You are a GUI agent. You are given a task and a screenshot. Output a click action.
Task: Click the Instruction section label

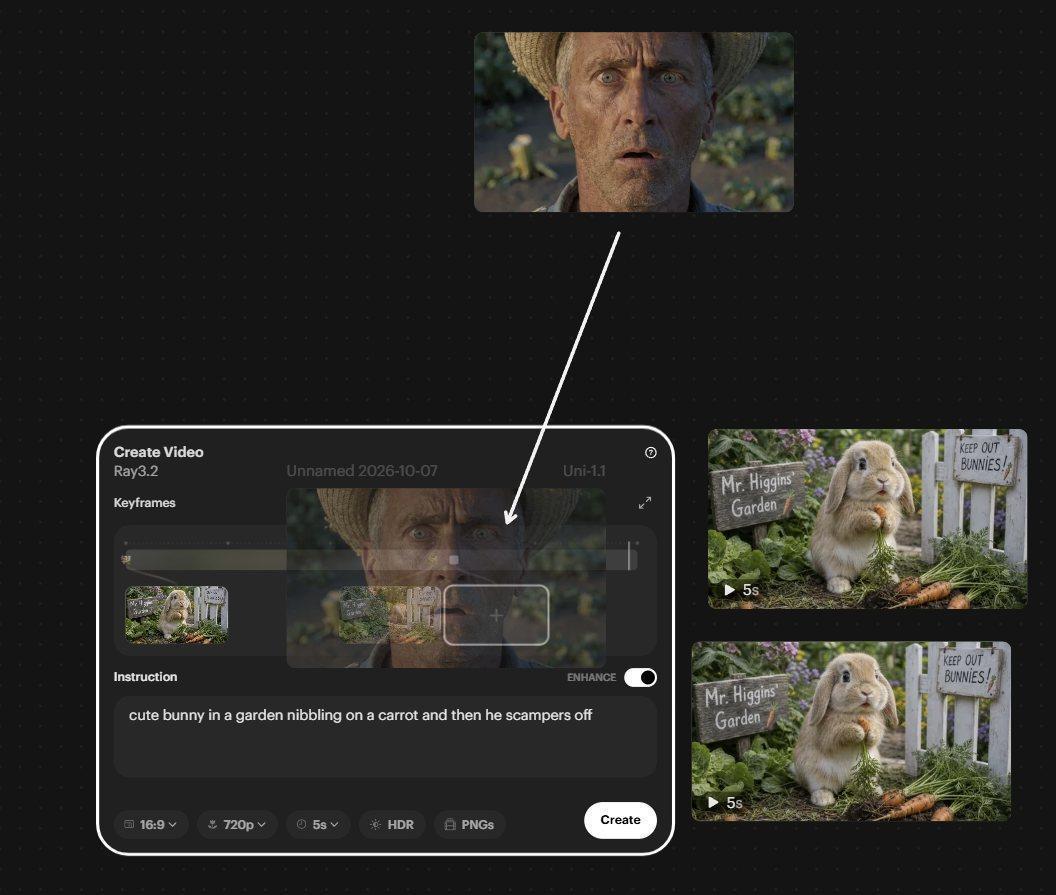pos(145,677)
